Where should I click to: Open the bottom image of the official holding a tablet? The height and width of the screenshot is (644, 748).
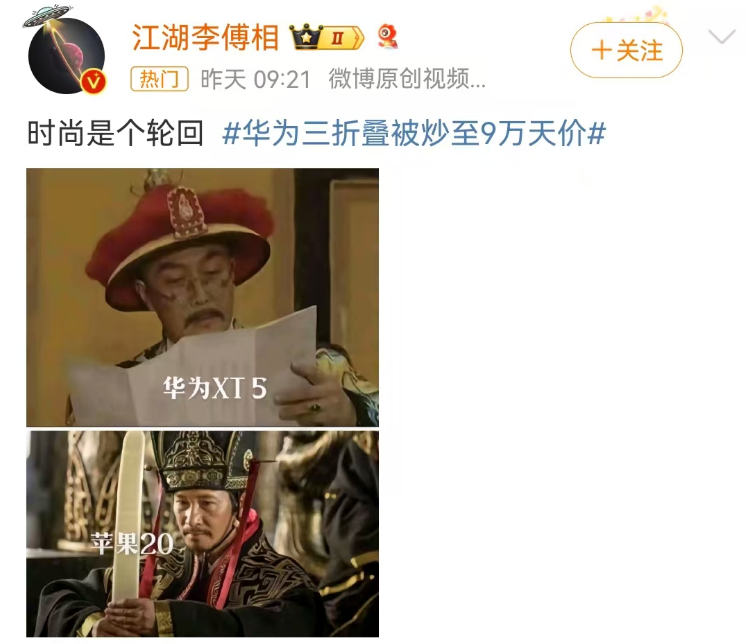tap(202, 534)
